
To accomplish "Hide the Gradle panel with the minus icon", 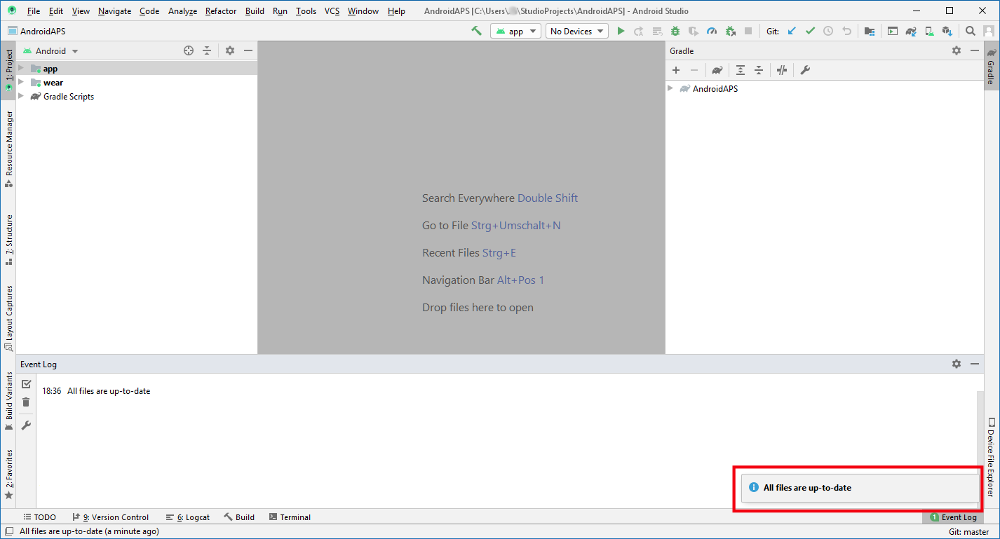I will pyautogui.click(x=974, y=50).
